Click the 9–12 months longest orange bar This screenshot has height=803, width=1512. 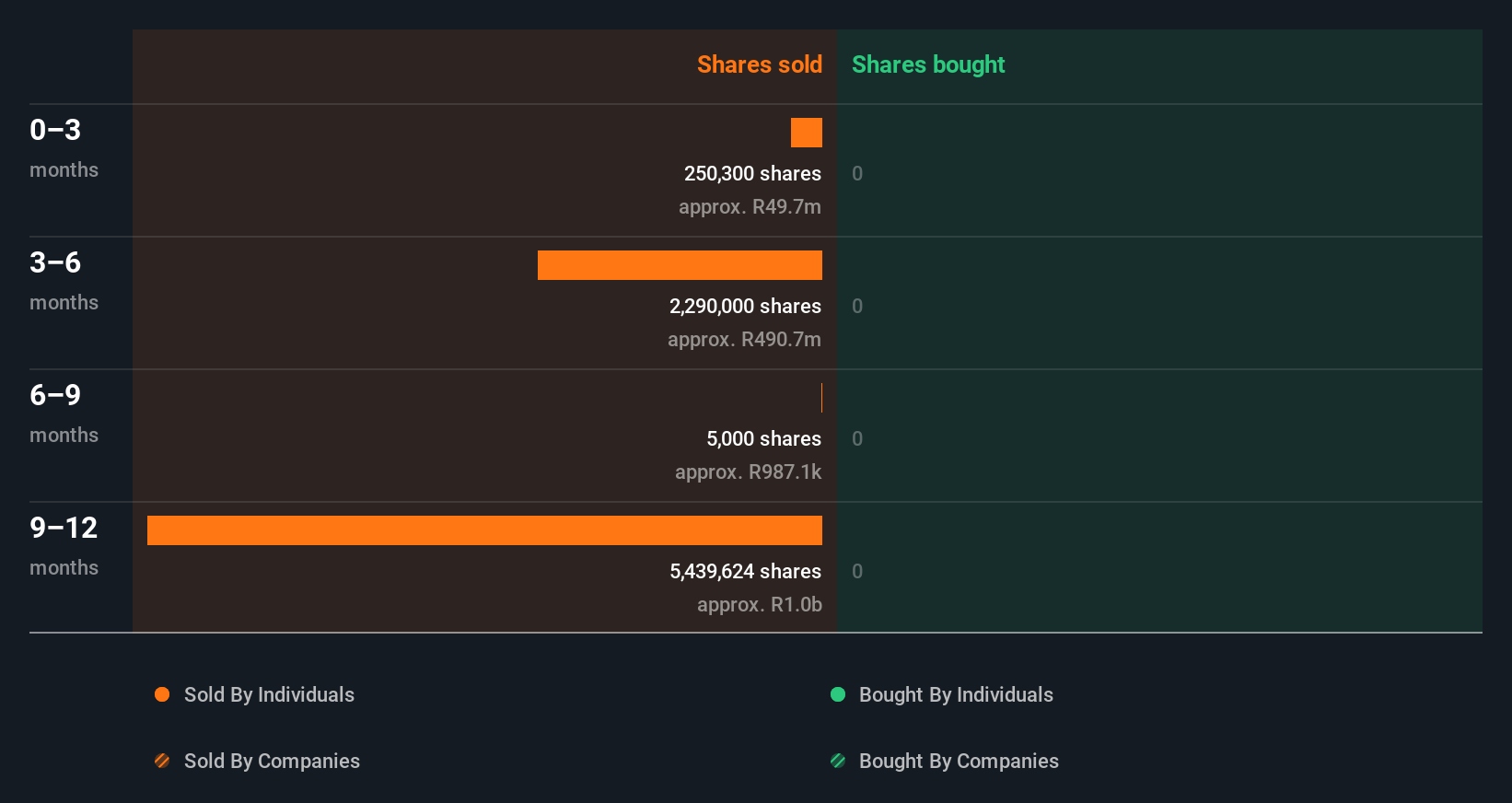pyautogui.click(x=484, y=530)
